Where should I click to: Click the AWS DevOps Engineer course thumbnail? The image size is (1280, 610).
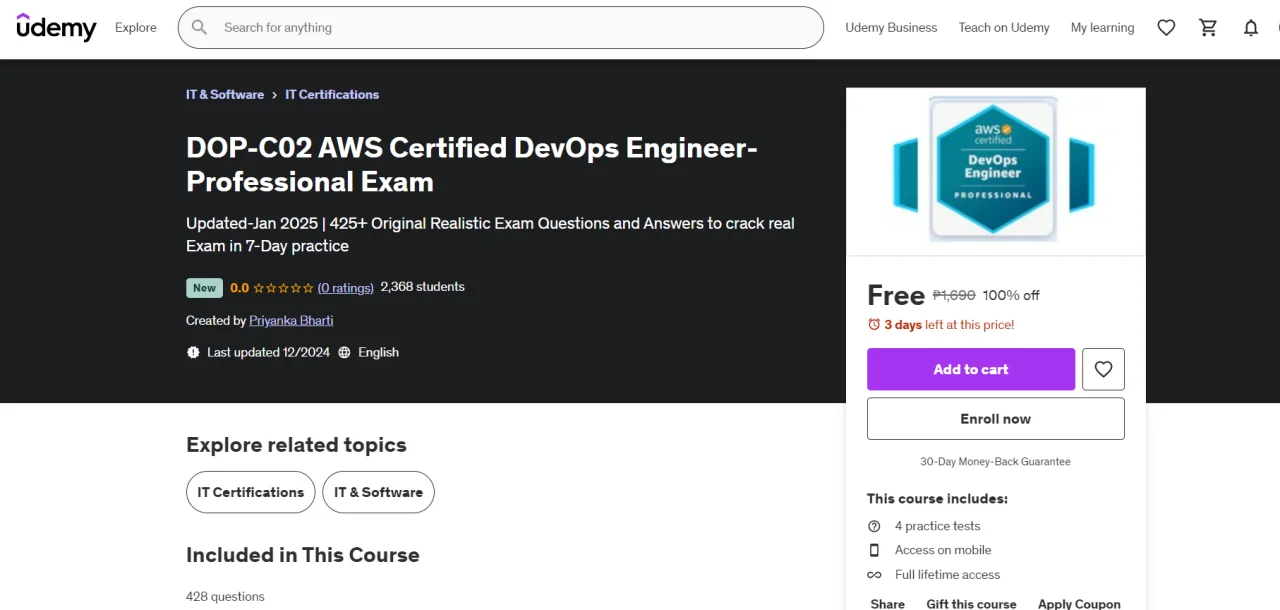(996, 171)
